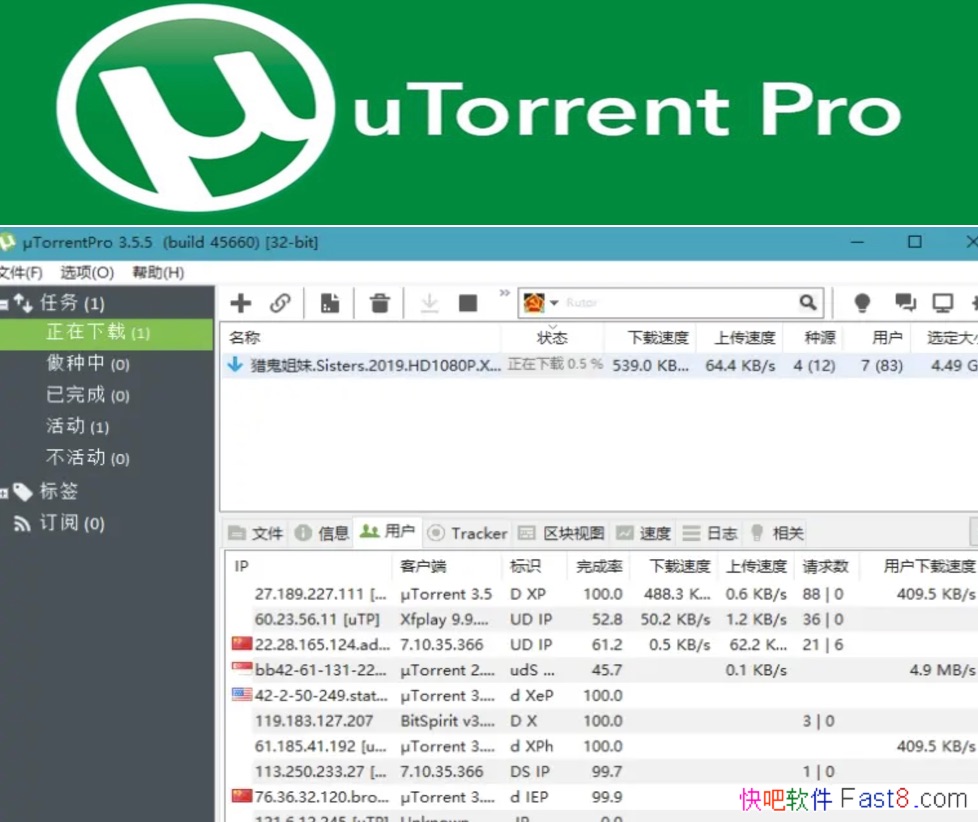Remove selected torrent using trash icon
This screenshot has height=822, width=978.
click(x=378, y=303)
